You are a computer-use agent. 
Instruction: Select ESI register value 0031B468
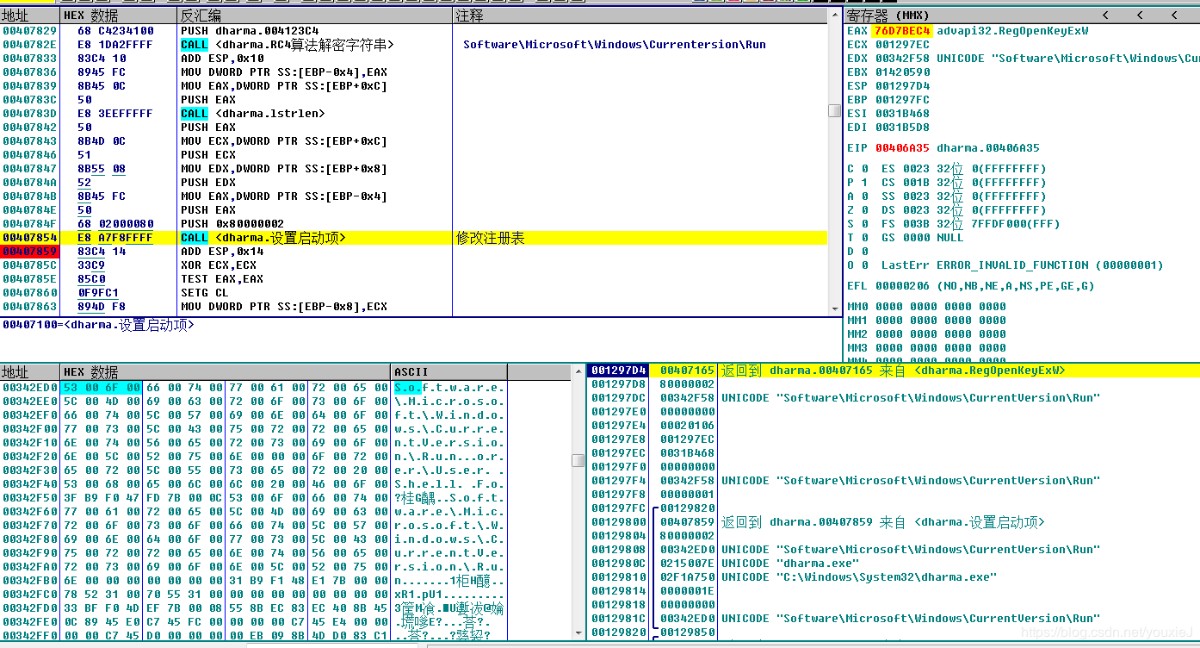point(901,114)
